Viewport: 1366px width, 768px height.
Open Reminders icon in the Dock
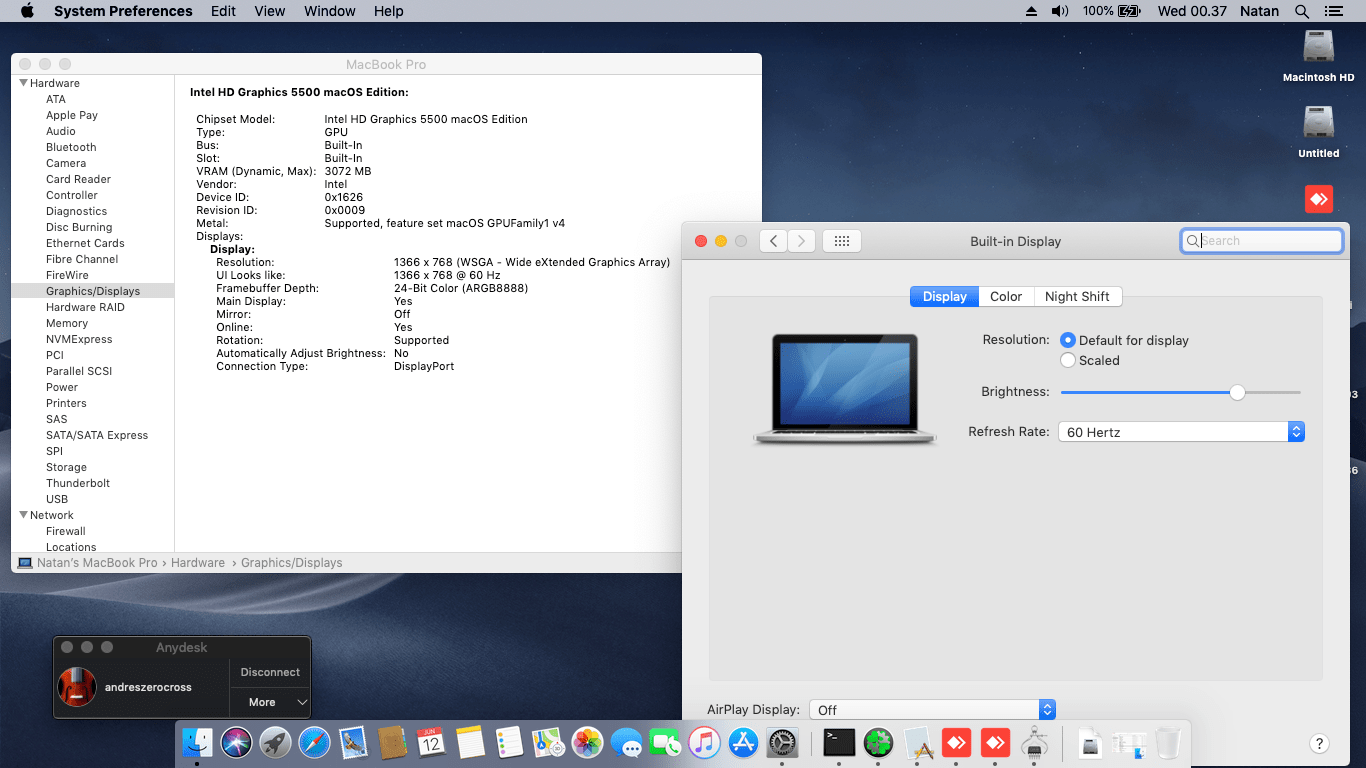click(x=509, y=742)
